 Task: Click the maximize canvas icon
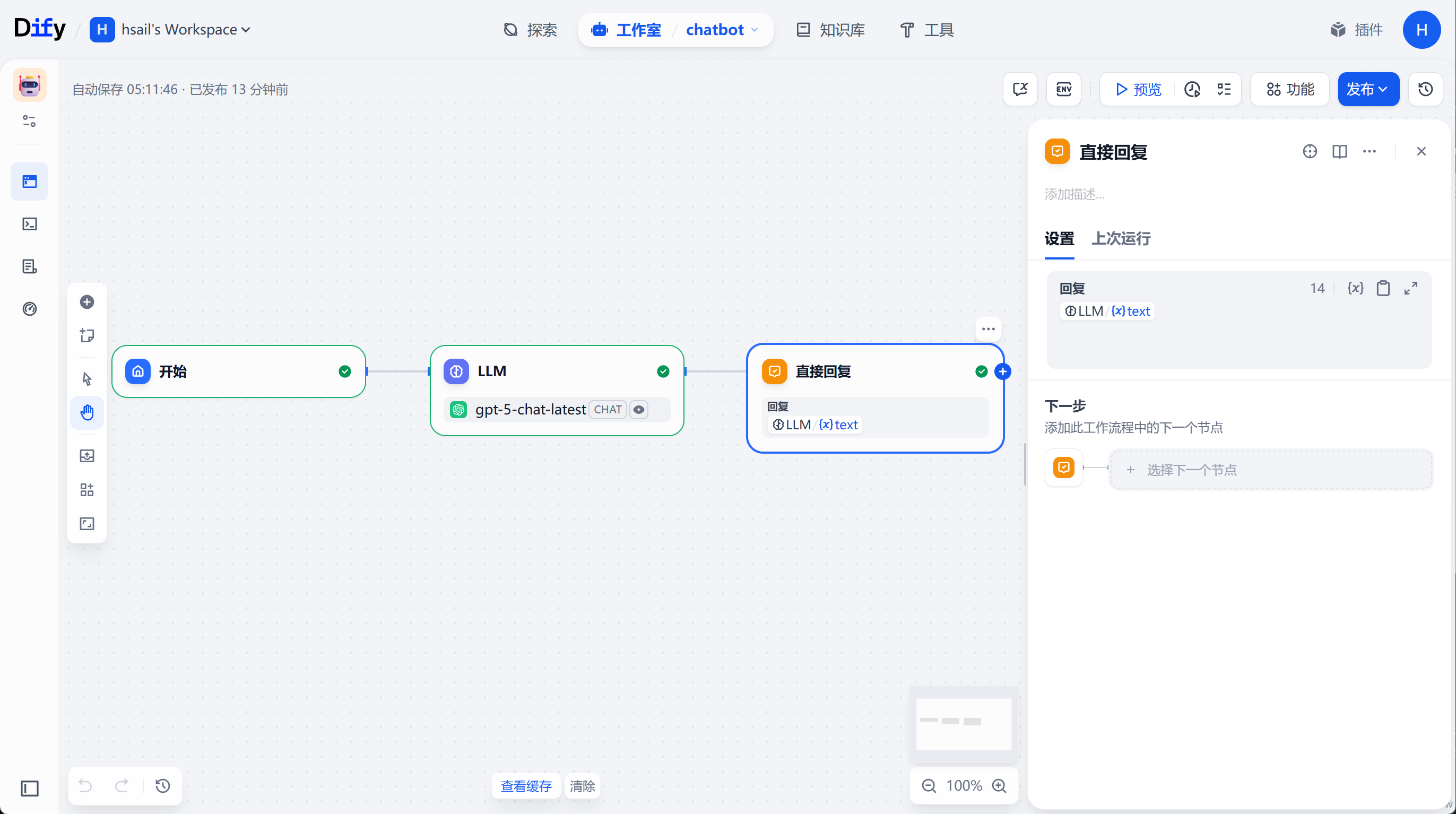[x=87, y=523]
